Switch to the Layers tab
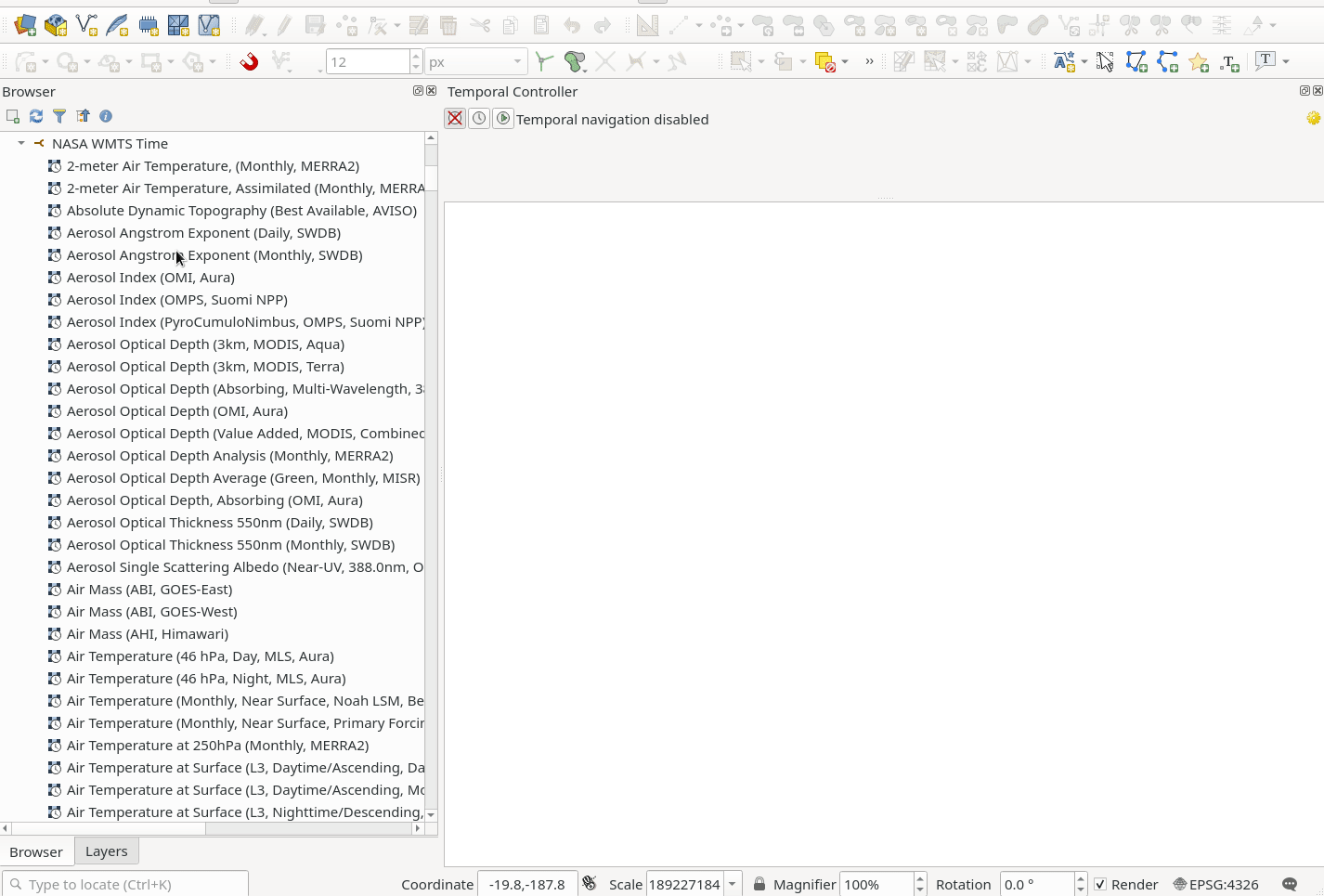Viewport: 1324px width, 896px height. (106, 851)
